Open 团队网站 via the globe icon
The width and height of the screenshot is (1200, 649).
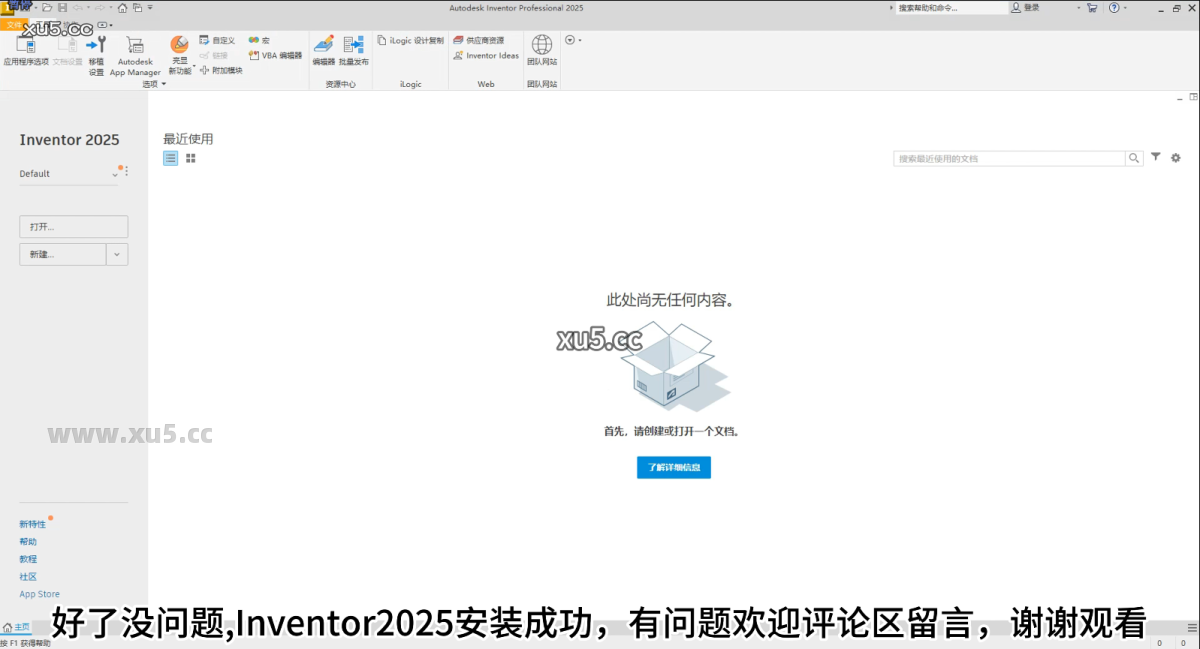[x=542, y=47]
